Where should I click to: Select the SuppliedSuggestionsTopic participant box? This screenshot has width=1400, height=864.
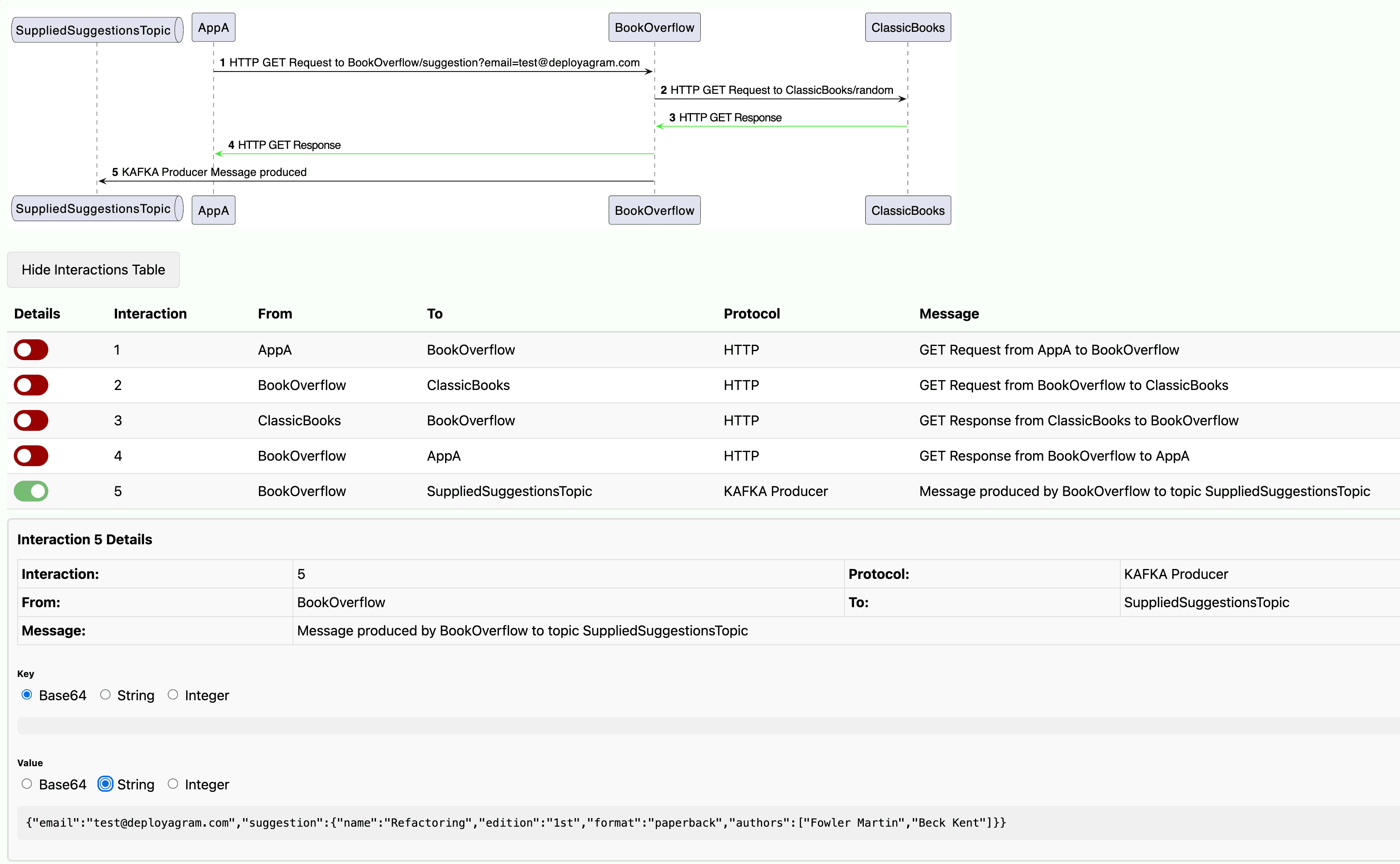96,30
